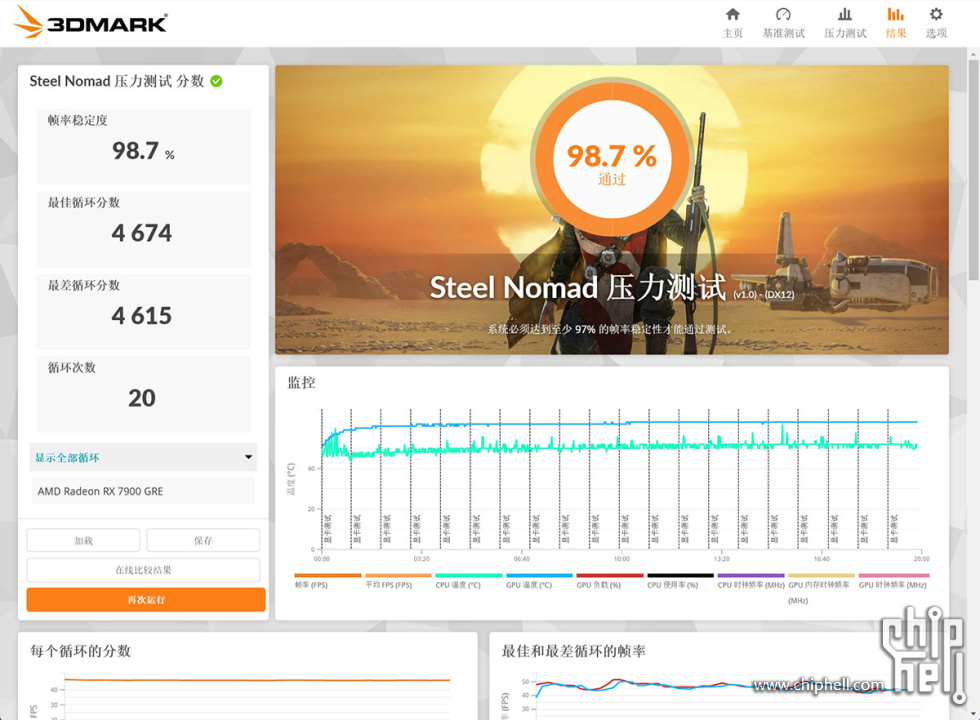Open the 选项 options gear icon
Image resolution: width=980 pixels, height=720 pixels.
click(936, 14)
